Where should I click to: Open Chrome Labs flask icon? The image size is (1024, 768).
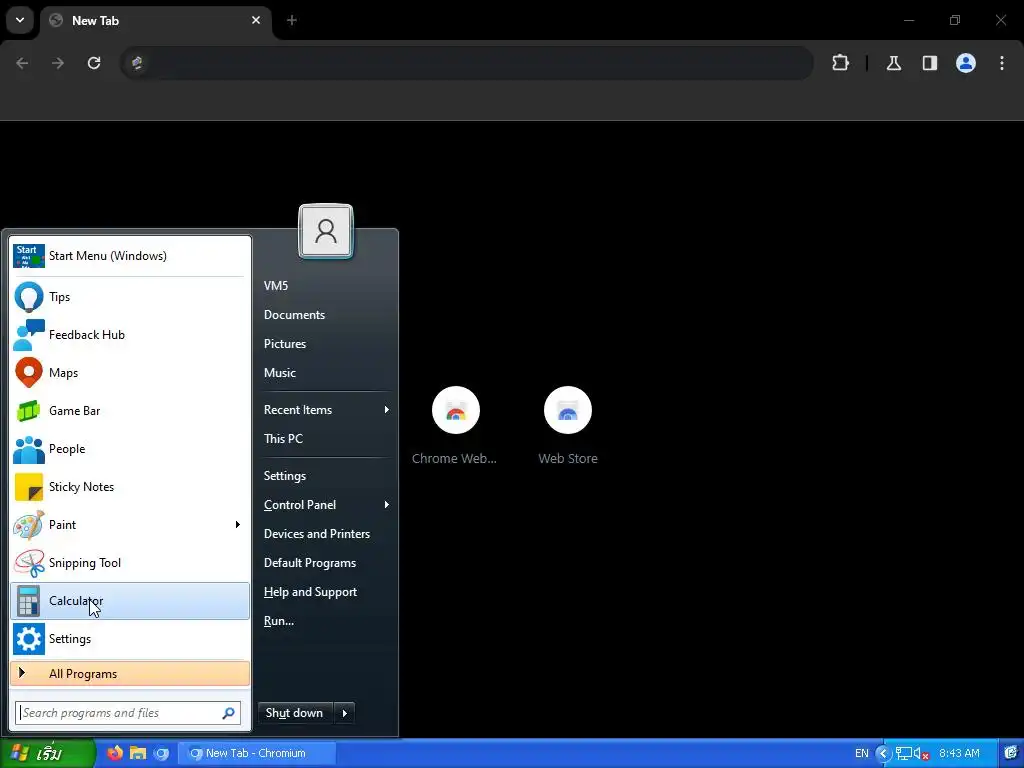[894, 63]
